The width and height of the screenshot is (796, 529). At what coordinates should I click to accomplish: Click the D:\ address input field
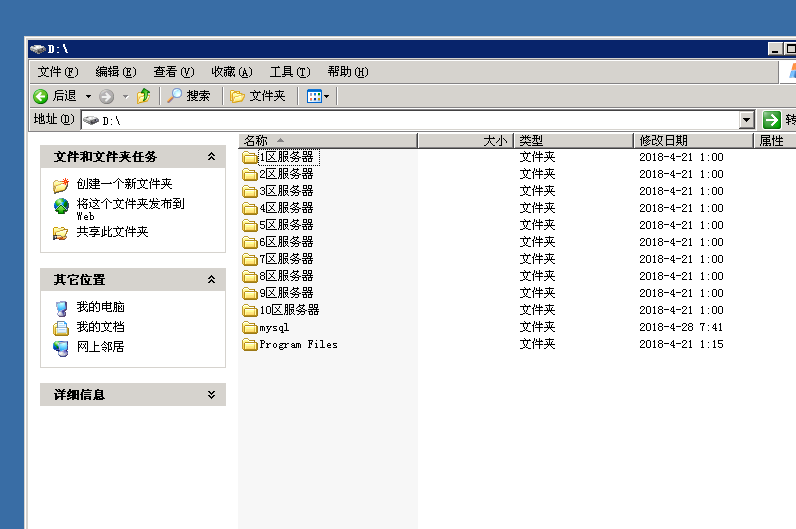(x=420, y=120)
